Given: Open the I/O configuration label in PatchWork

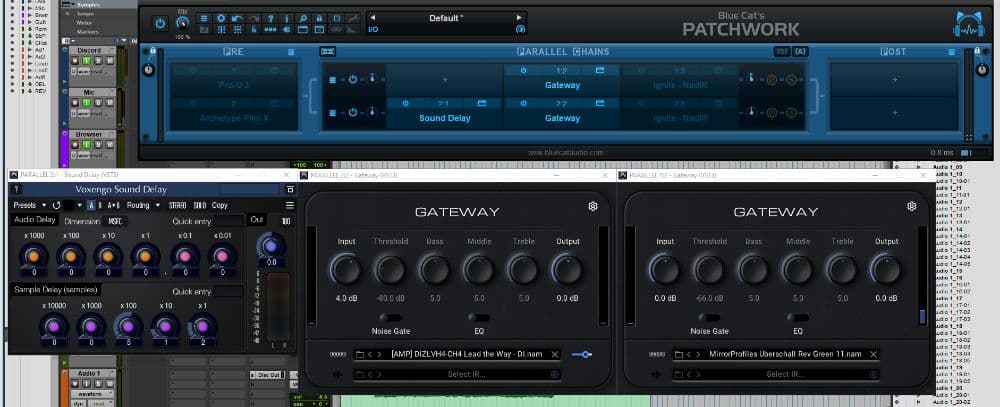Looking at the screenshot, I should (x=373, y=29).
